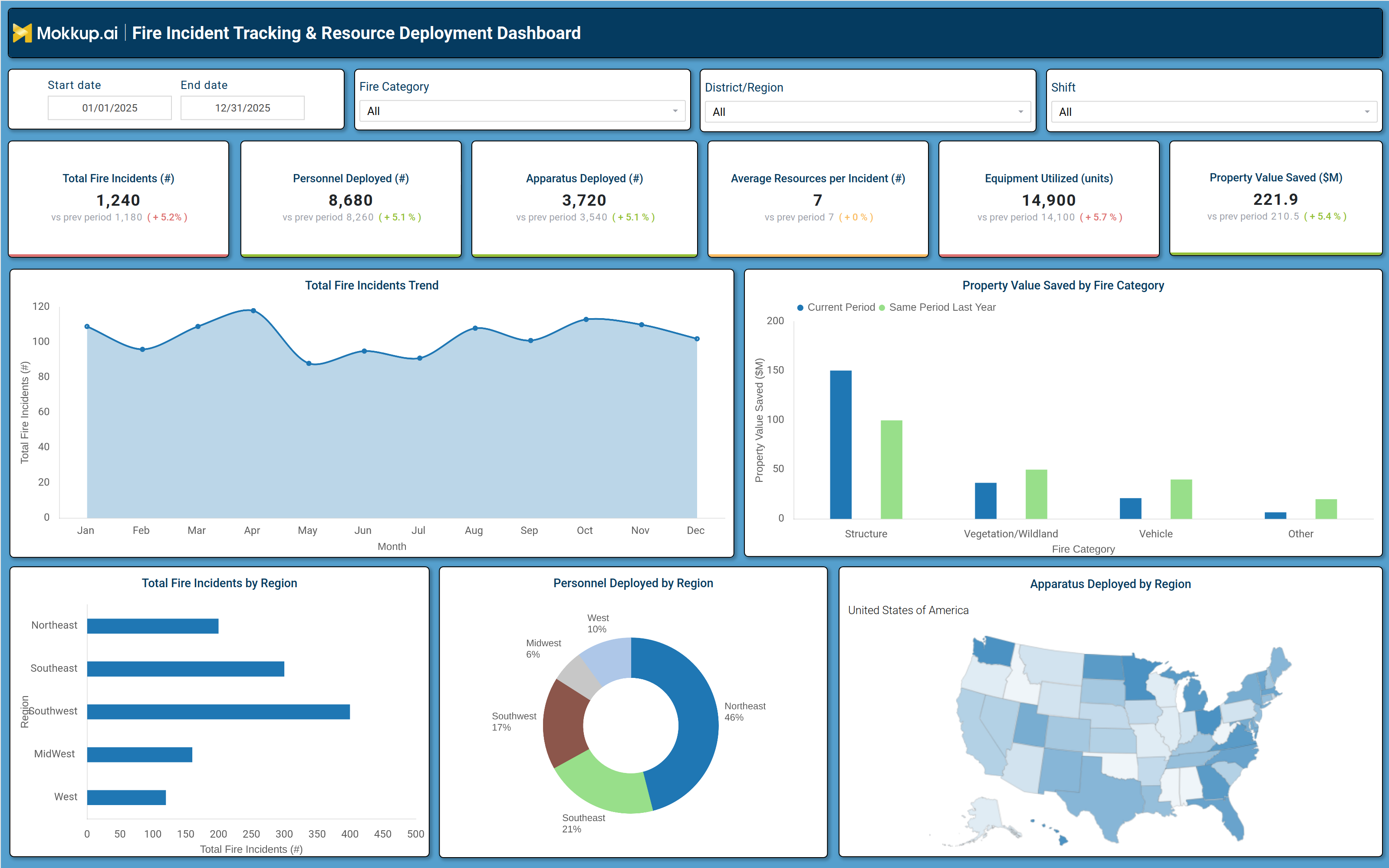Click 'Property Value Saved by Fire Category' title
The height and width of the screenshot is (868, 1389).
pyautogui.click(x=1063, y=285)
